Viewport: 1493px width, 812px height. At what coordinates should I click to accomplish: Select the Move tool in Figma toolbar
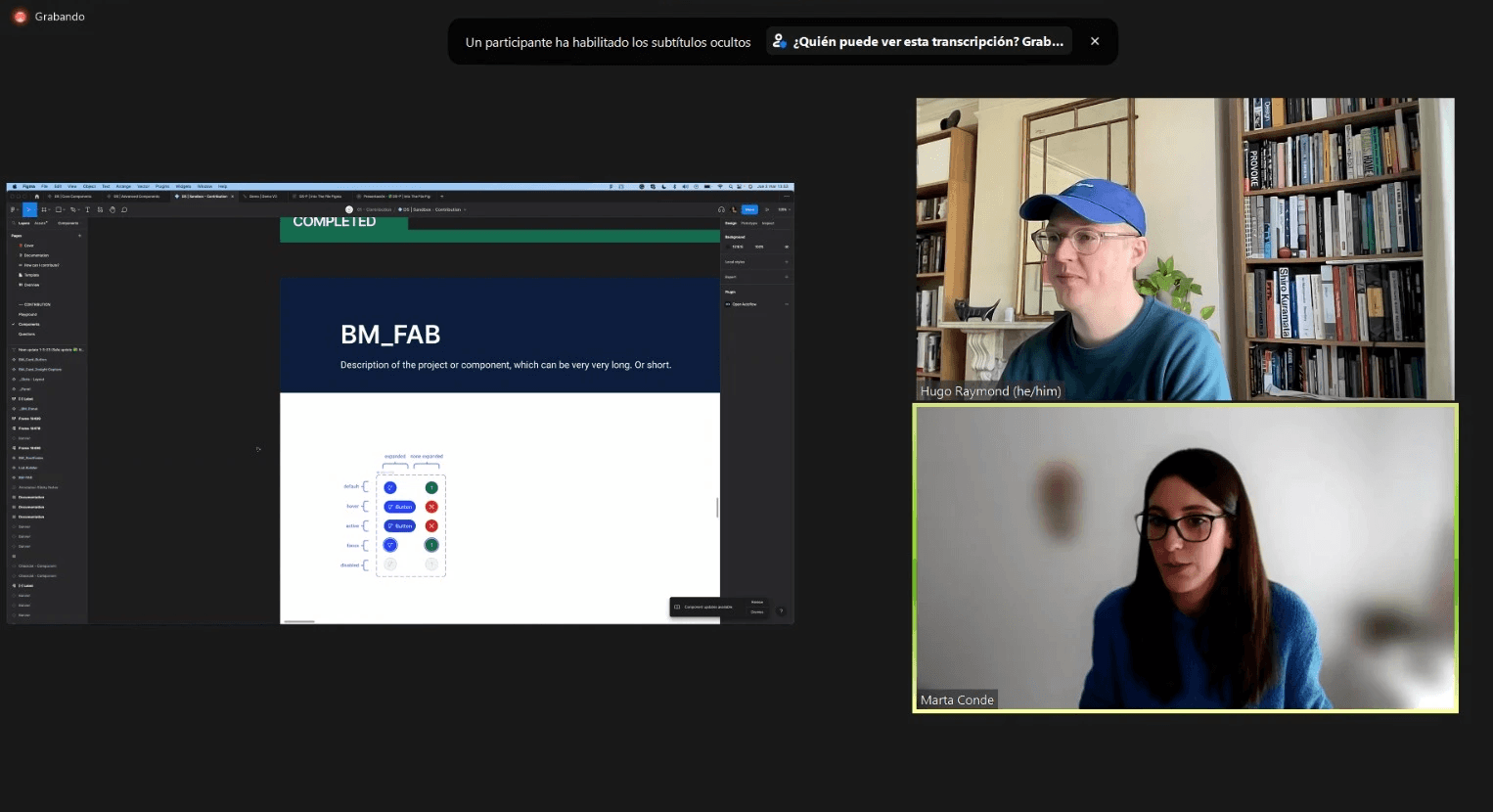29,209
